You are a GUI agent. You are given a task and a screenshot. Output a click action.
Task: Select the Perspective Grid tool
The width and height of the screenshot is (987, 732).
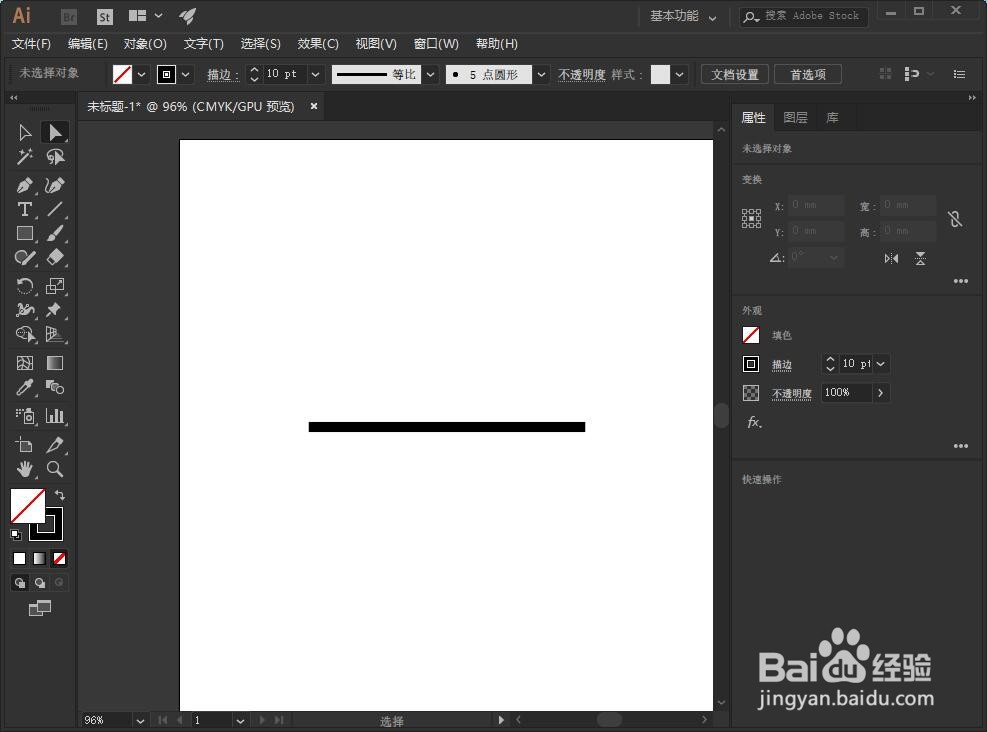pos(55,334)
